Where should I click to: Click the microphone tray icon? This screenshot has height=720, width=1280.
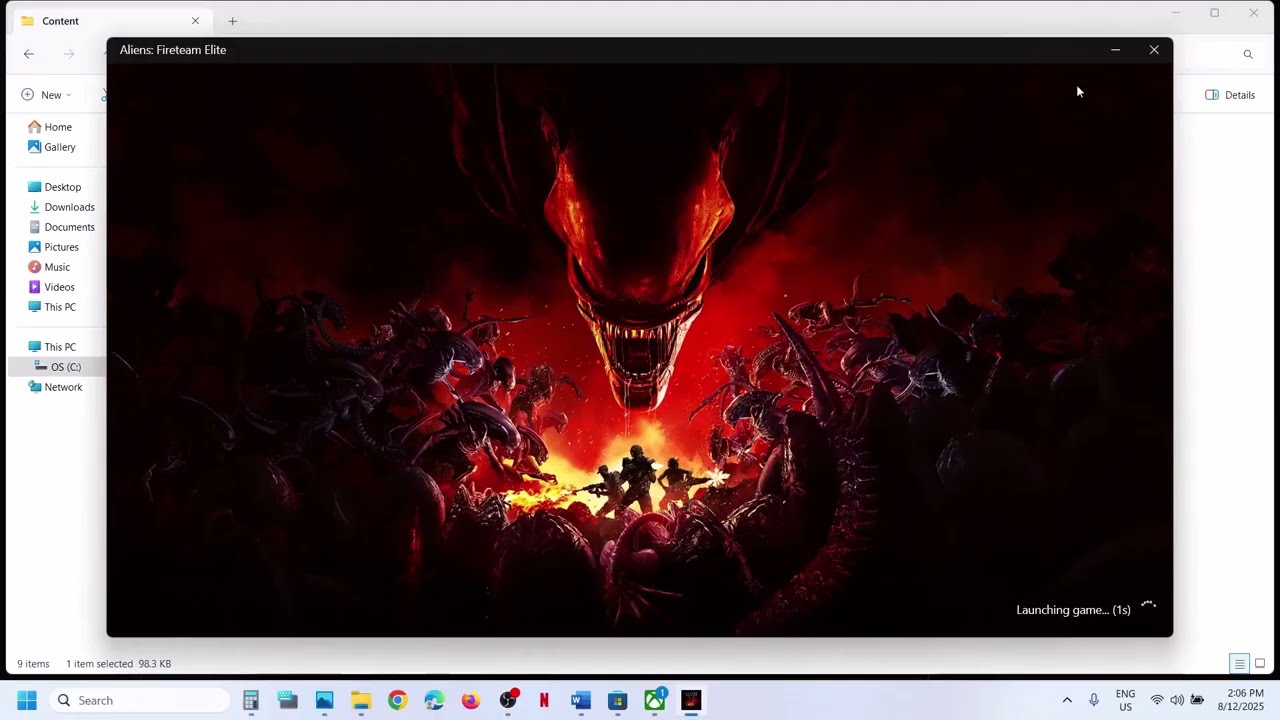[1094, 700]
